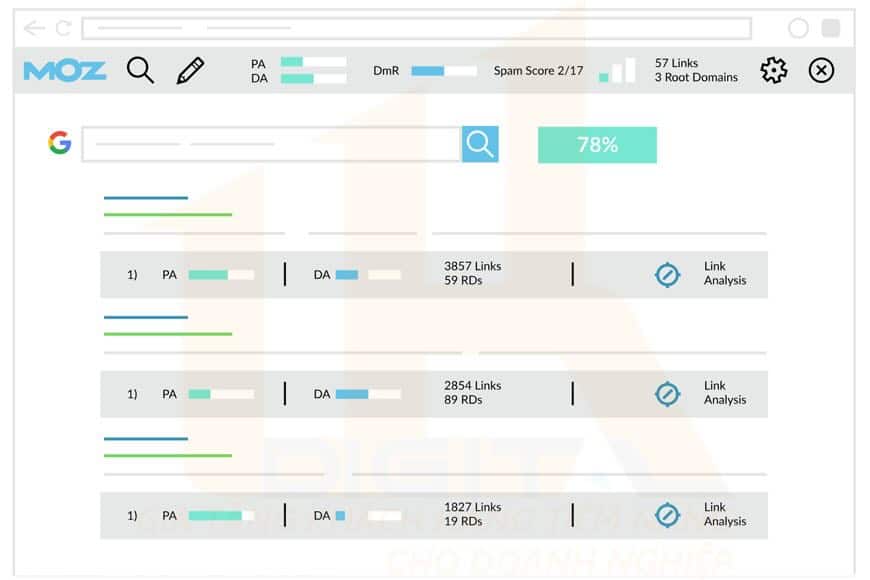The height and width of the screenshot is (580, 870).
Task: Click the compass icon in 3857 Links row
Action: click(667, 274)
